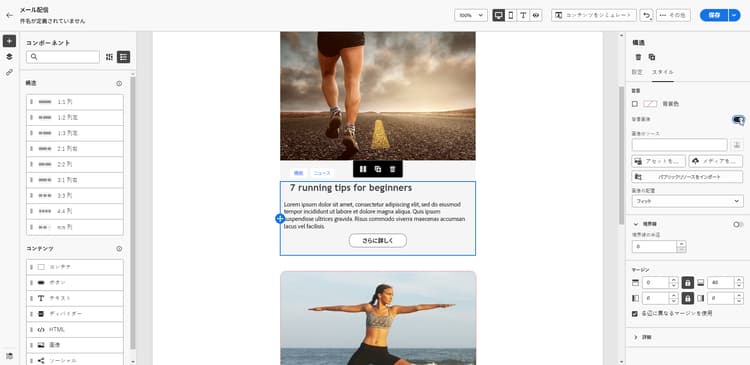The height and width of the screenshot is (365, 750).
Task: Switch to plain text view
Action: click(523, 15)
